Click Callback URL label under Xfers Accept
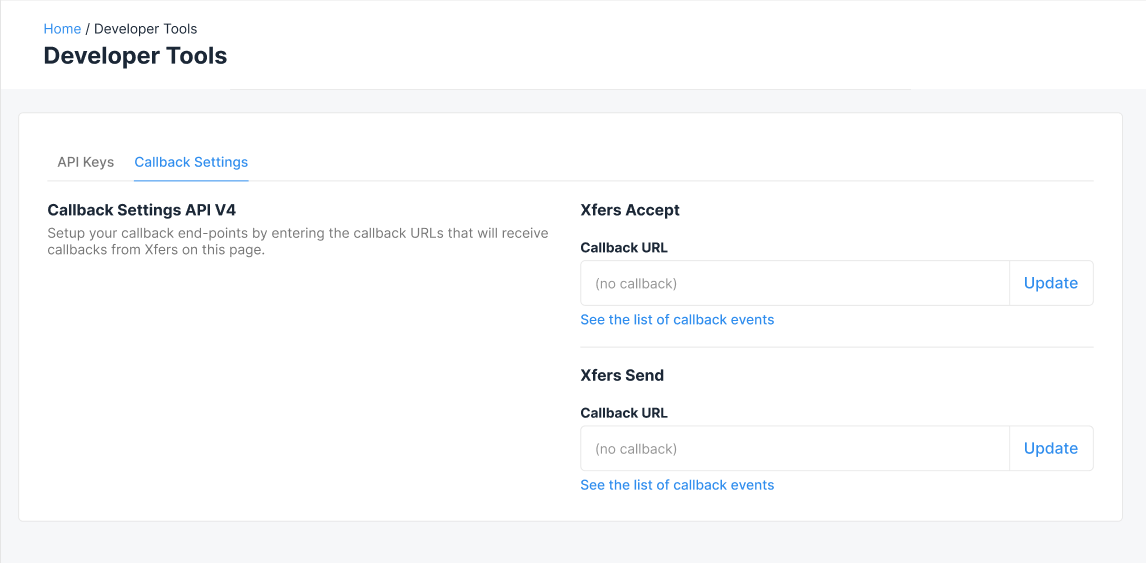This screenshot has height=563, width=1146. (624, 247)
